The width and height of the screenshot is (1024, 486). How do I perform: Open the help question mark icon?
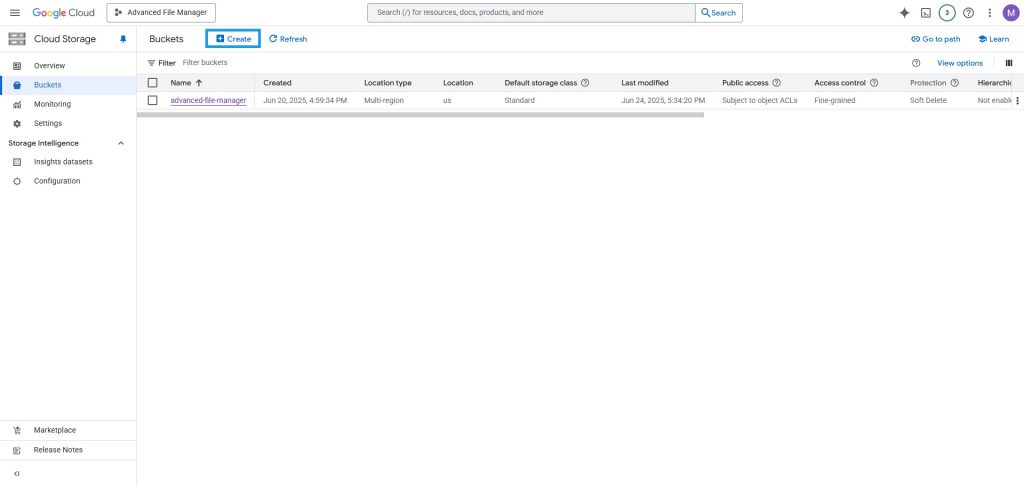[x=968, y=13]
